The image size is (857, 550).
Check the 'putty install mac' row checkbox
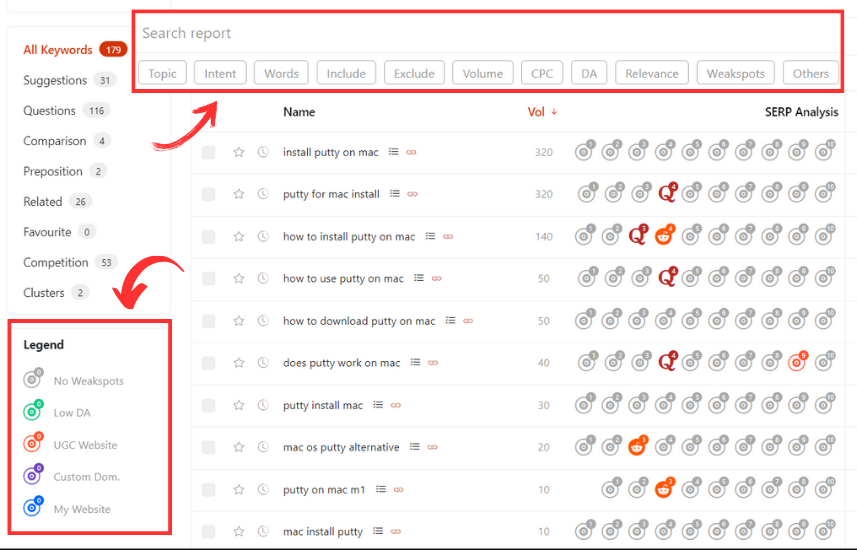[208, 405]
